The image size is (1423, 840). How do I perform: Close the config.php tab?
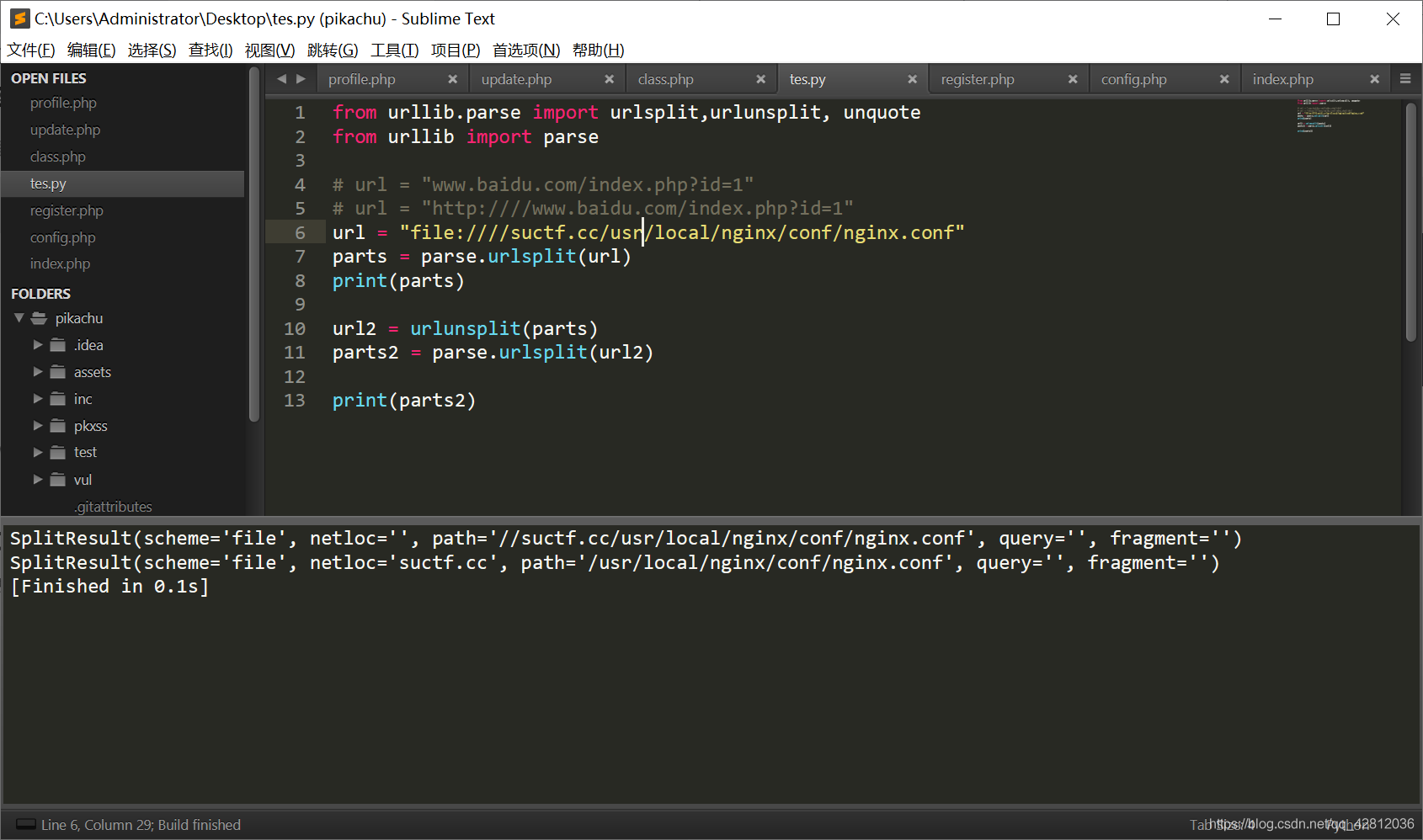(x=1224, y=79)
